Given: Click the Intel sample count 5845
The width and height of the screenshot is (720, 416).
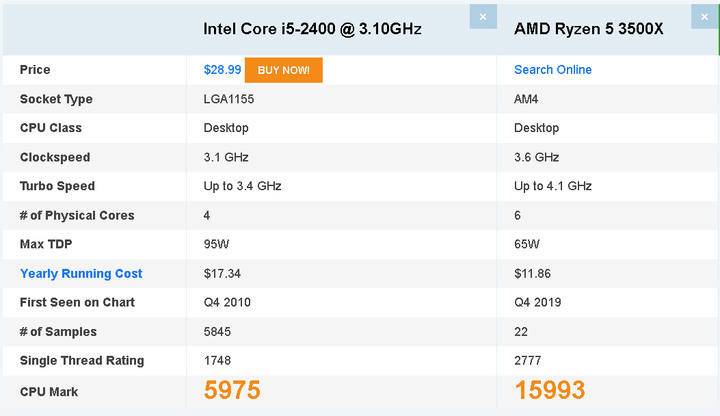Looking at the screenshot, I should click(x=217, y=332).
